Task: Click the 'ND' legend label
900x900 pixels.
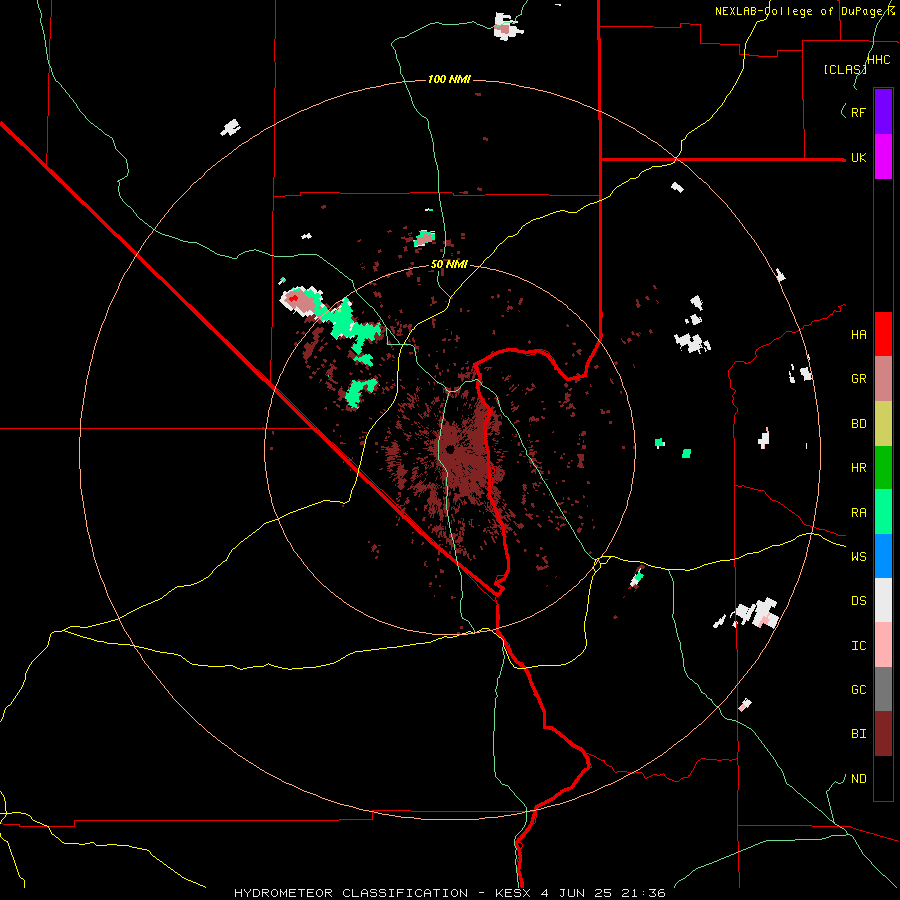Action: [858, 779]
